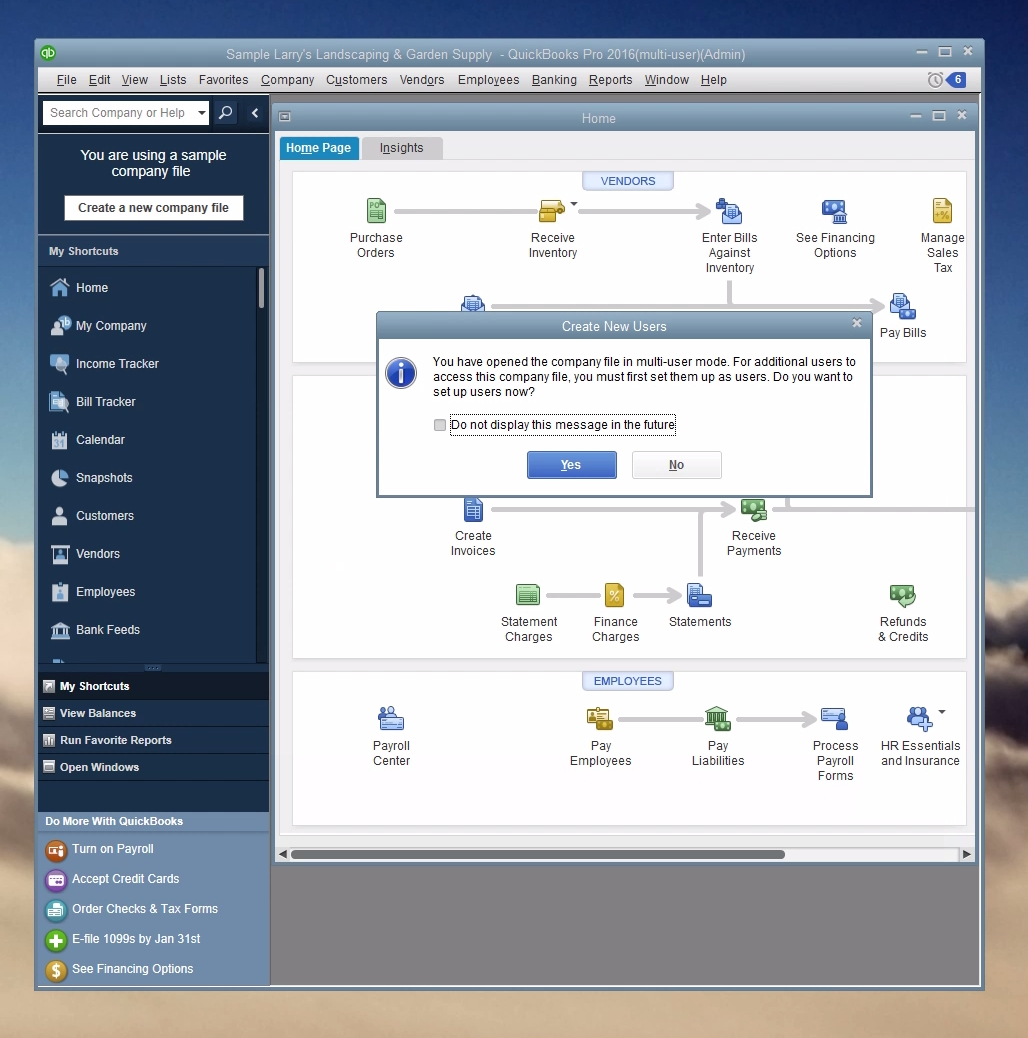This screenshot has width=1028, height=1038.
Task: Click the shortcuts list vertical scrollbar
Action: click(x=261, y=289)
